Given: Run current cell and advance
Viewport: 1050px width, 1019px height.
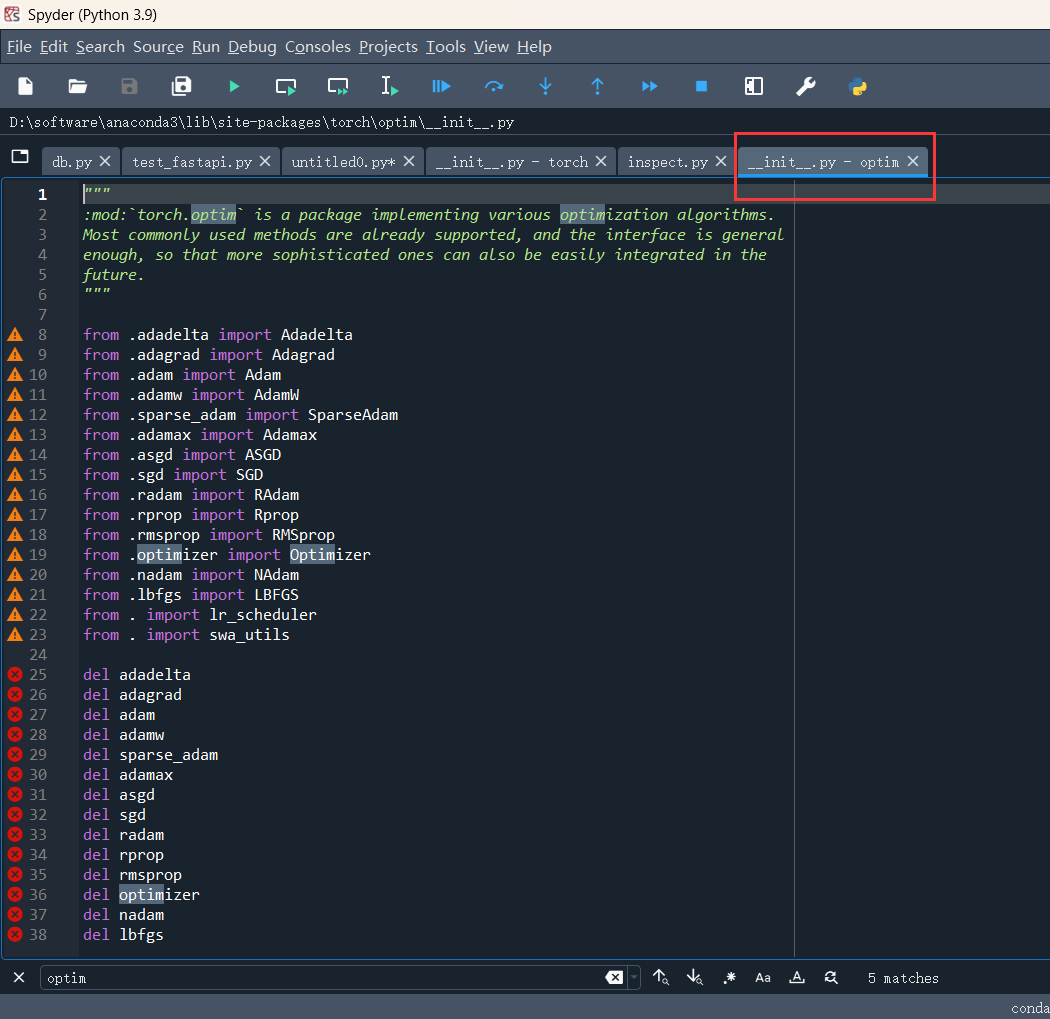Looking at the screenshot, I should [338, 86].
